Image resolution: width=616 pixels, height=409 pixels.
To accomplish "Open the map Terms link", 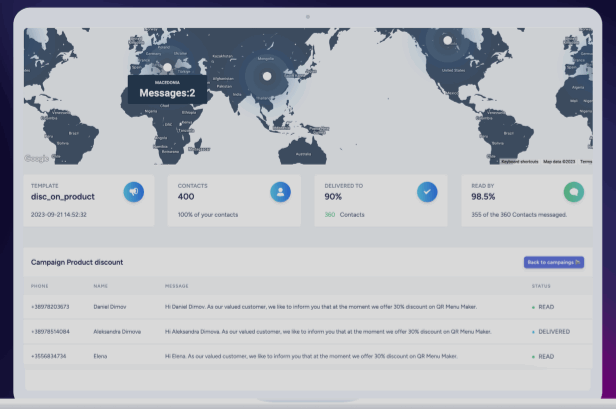I will pos(586,161).
